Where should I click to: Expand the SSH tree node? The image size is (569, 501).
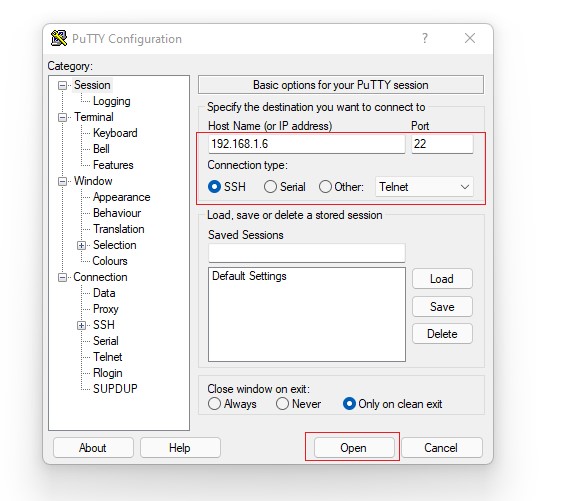81,325
